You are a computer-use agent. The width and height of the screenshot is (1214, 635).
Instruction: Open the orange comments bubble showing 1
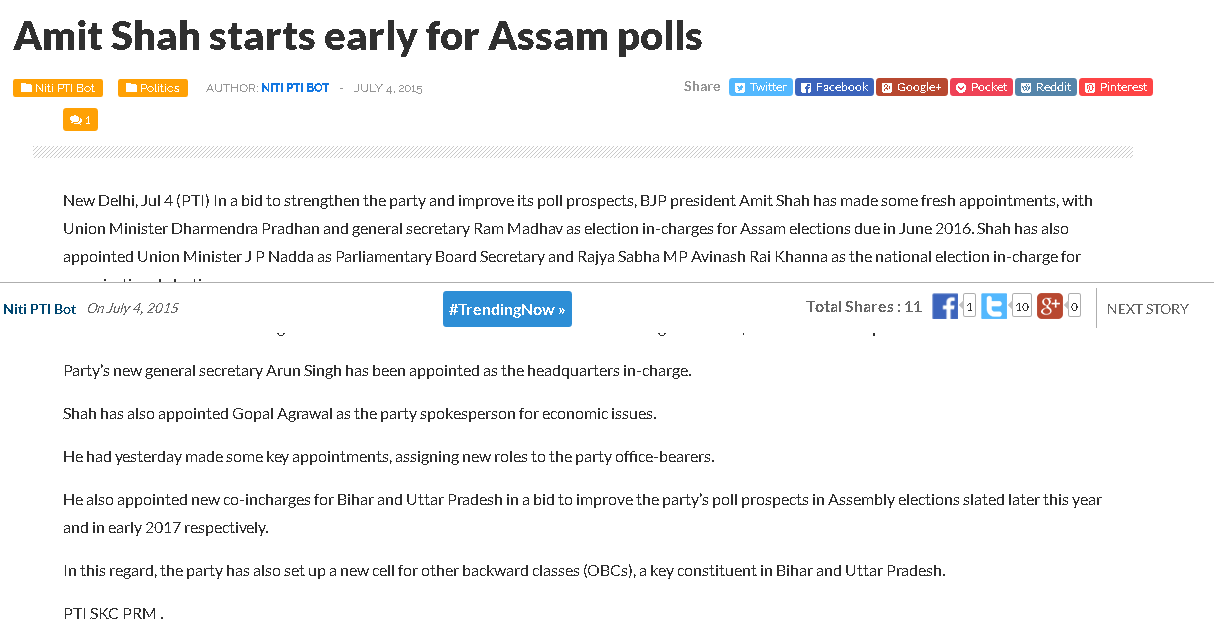pos(80,120)
